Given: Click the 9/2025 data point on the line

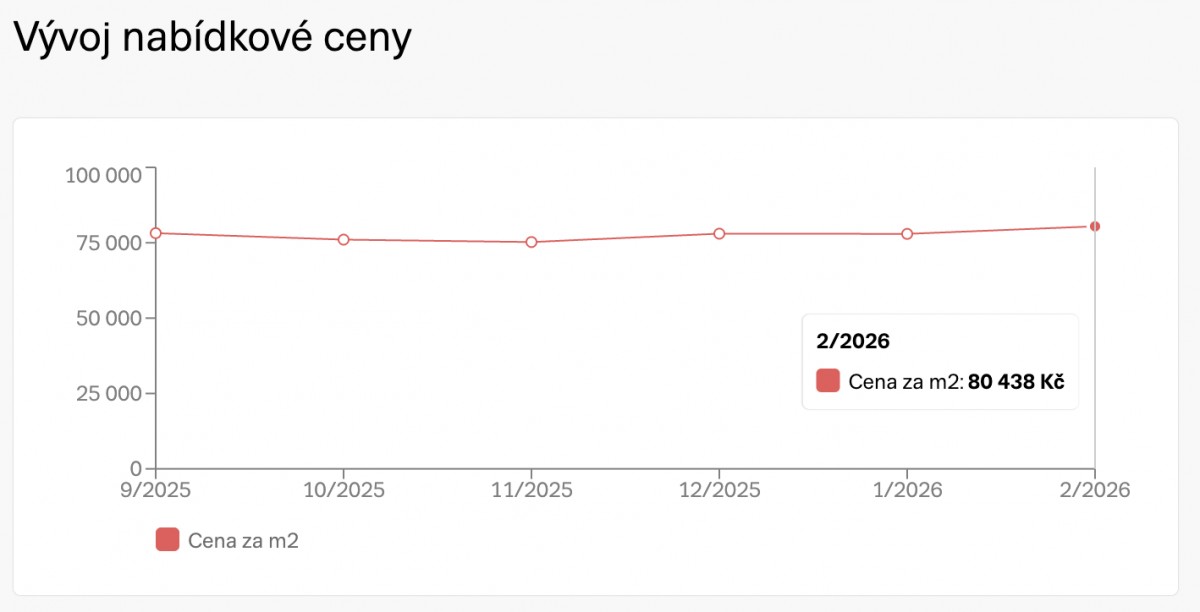Looking at the screenshot, I should point(156,233).
